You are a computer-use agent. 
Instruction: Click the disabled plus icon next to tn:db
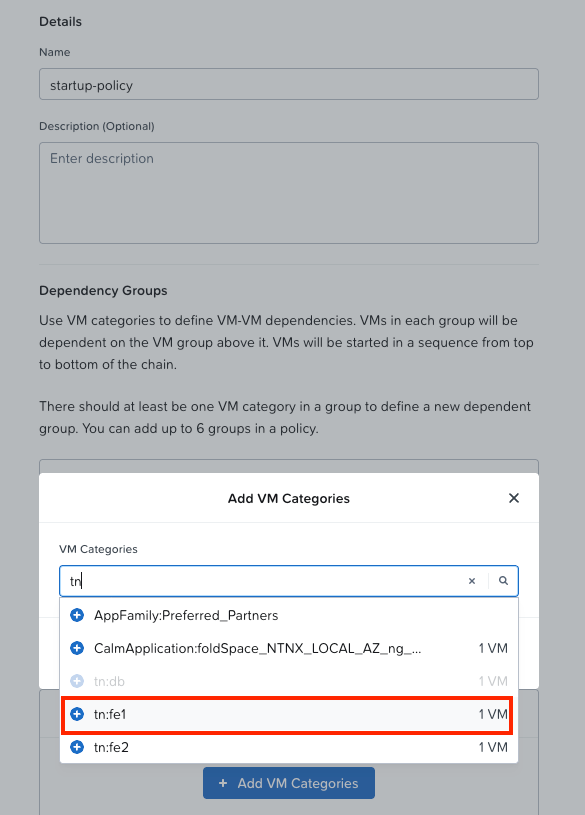(77, 681)
